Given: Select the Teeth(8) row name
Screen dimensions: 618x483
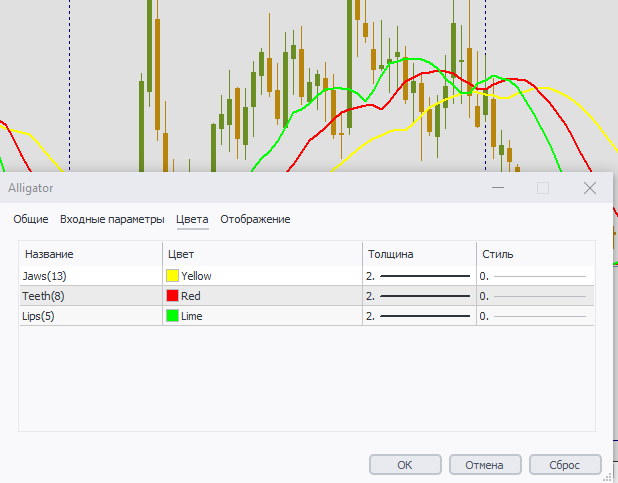Looking at the screenshot, I should 43,295.
